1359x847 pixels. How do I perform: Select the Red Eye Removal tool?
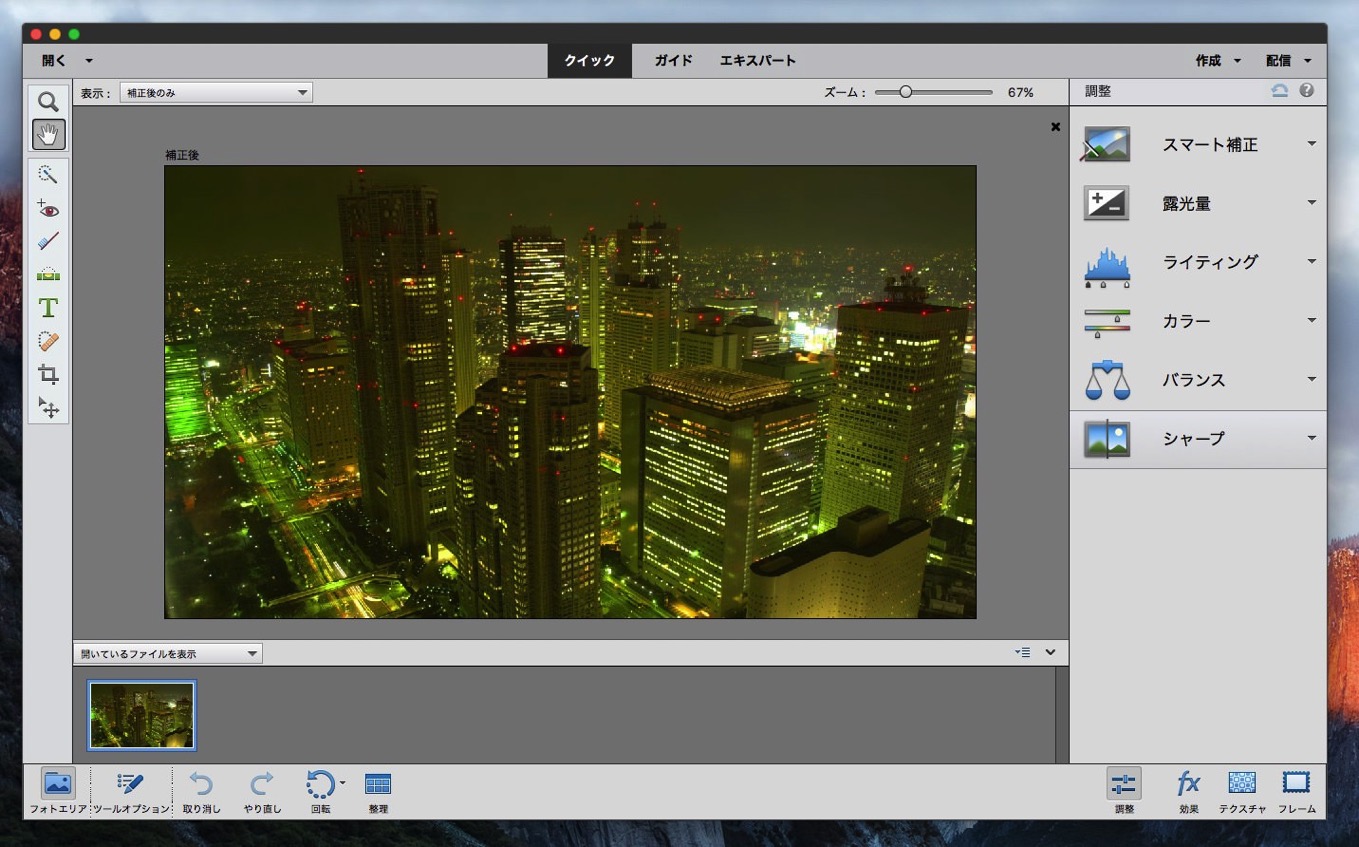48,209
